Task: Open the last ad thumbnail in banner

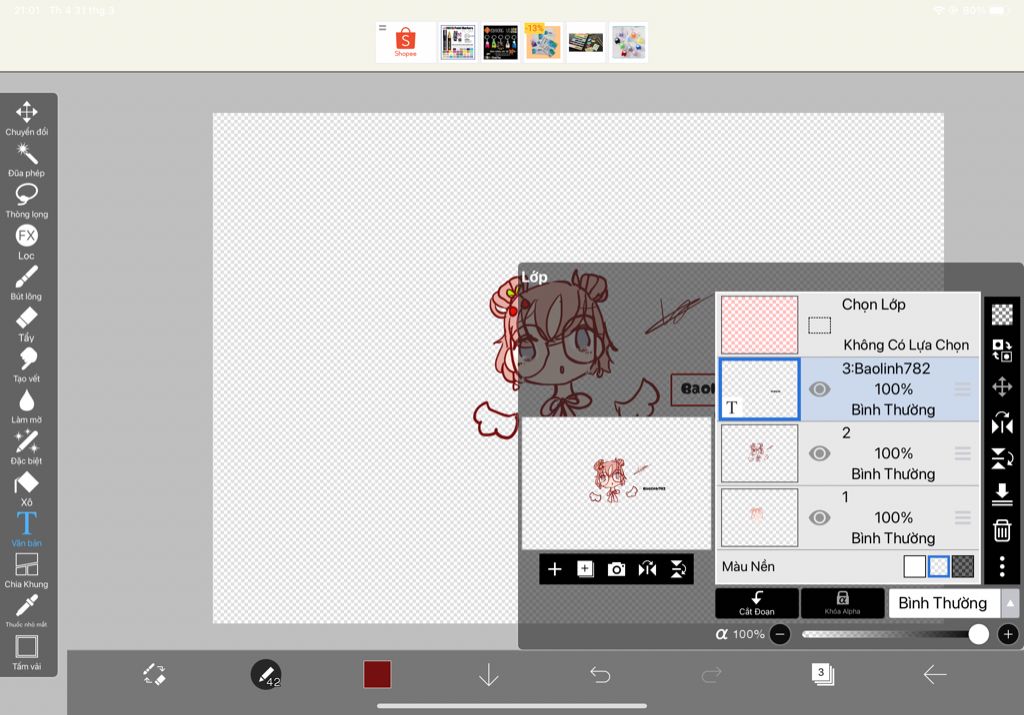Action: click(x=628, y=42)
